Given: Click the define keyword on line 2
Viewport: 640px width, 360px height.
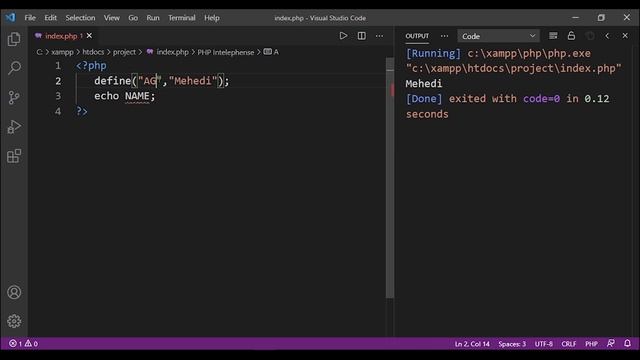Looking at the screenshot, I should tap(113, 81).
